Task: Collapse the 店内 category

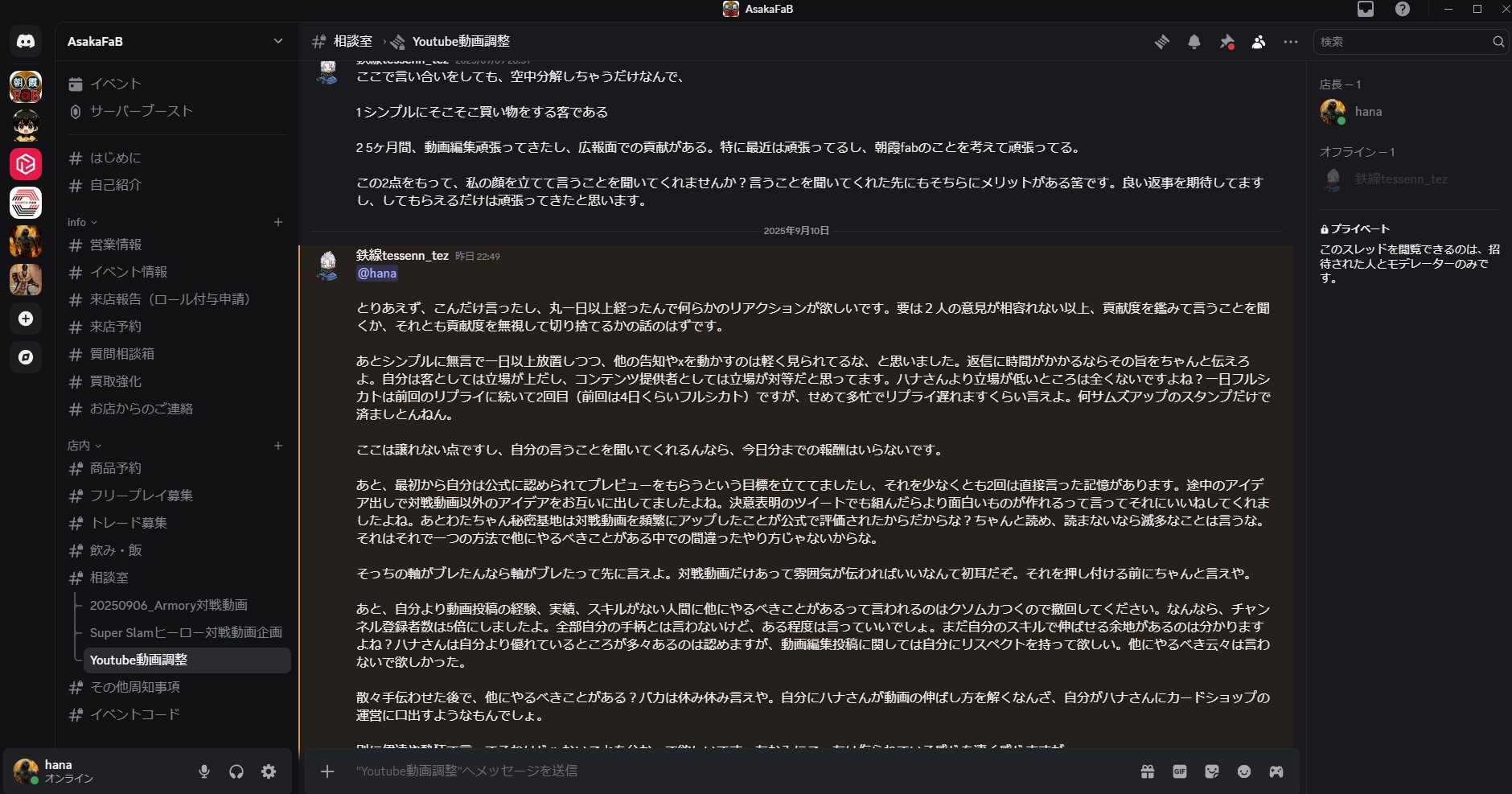Action: pyautogui.click(x=84, y=446)
